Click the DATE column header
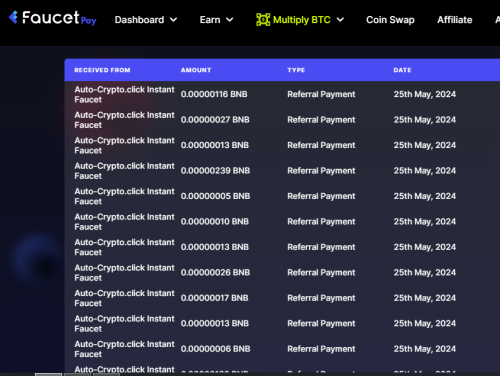Viewport: 500px width, 376px height. click(x=402, y=70)
